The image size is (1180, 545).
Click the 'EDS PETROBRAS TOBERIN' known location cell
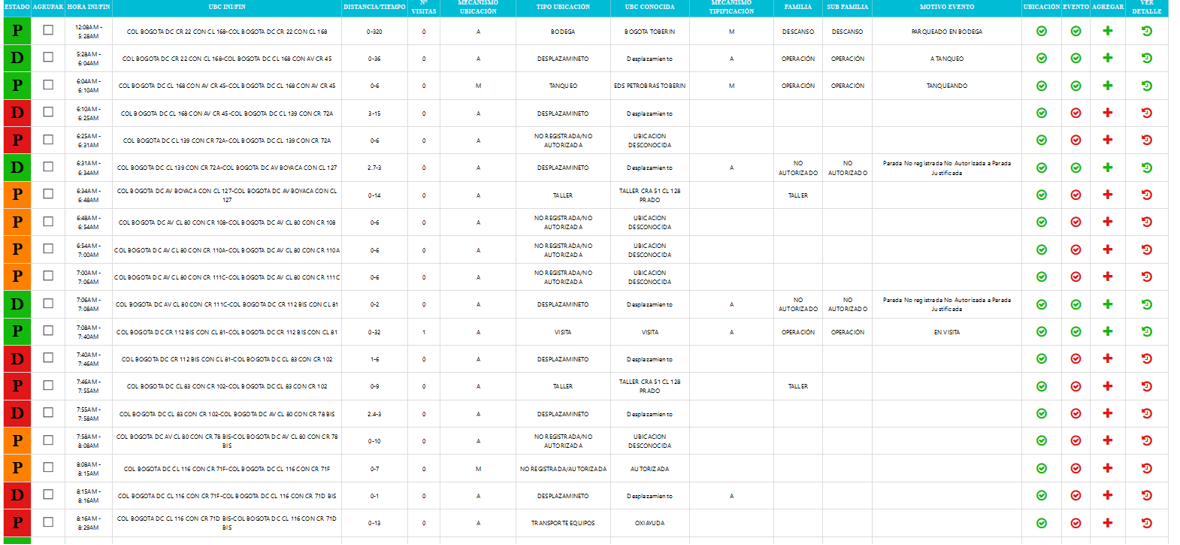click(649, 86)
